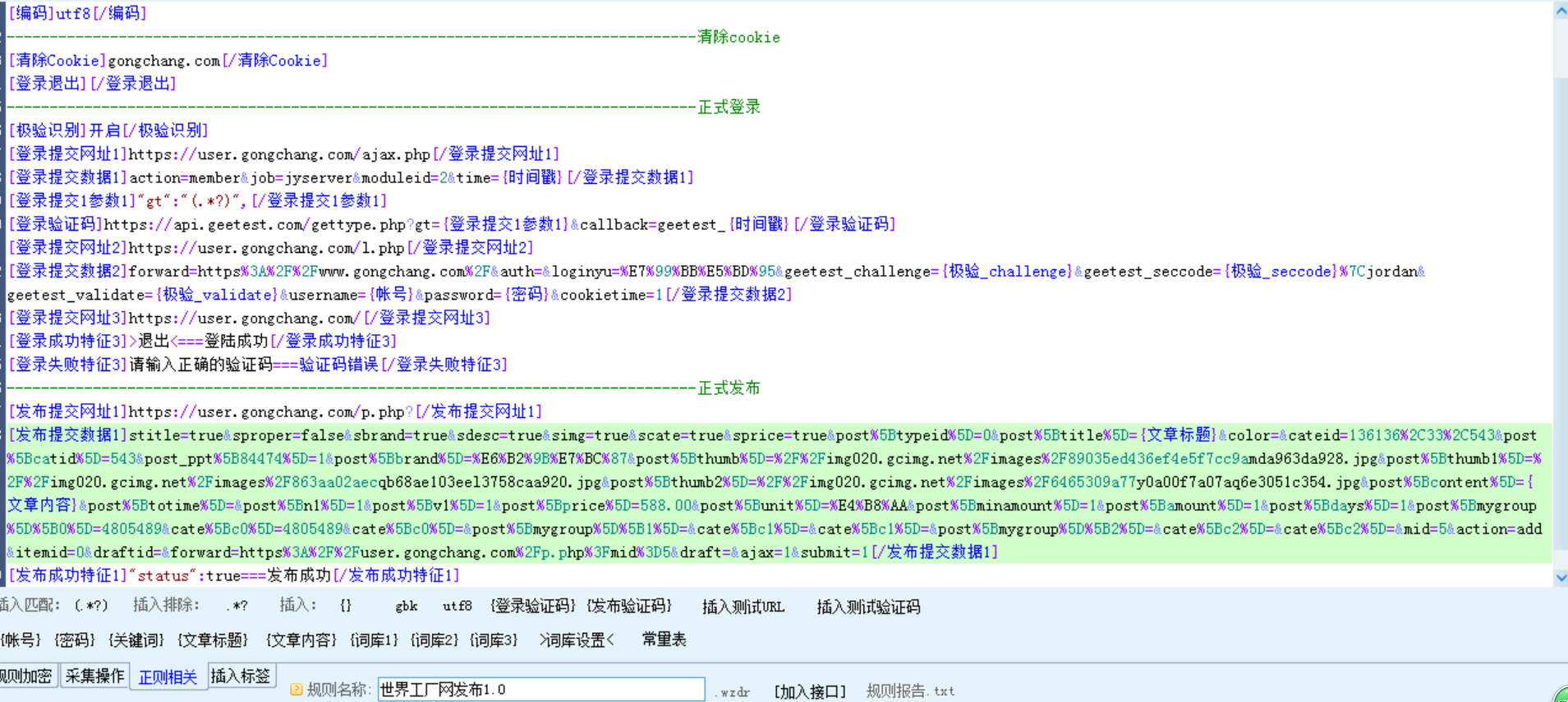Open the 常量表 constants table

click(664, 640)
